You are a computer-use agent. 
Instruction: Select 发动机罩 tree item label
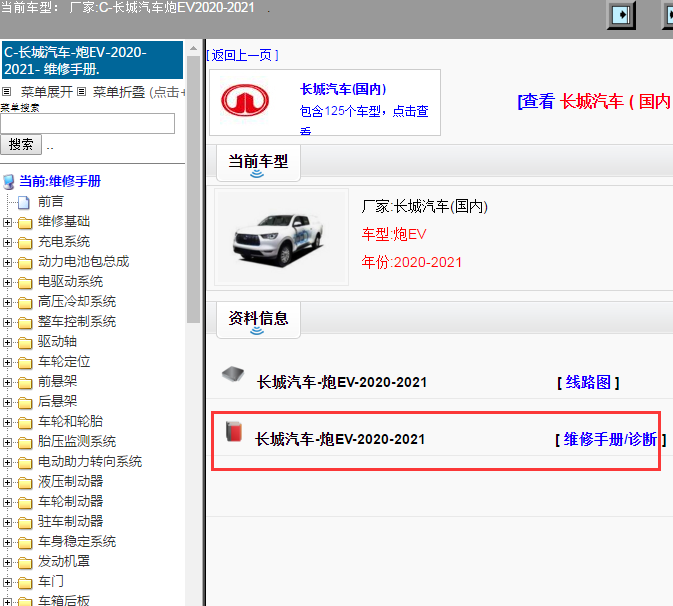pos(64,561)
